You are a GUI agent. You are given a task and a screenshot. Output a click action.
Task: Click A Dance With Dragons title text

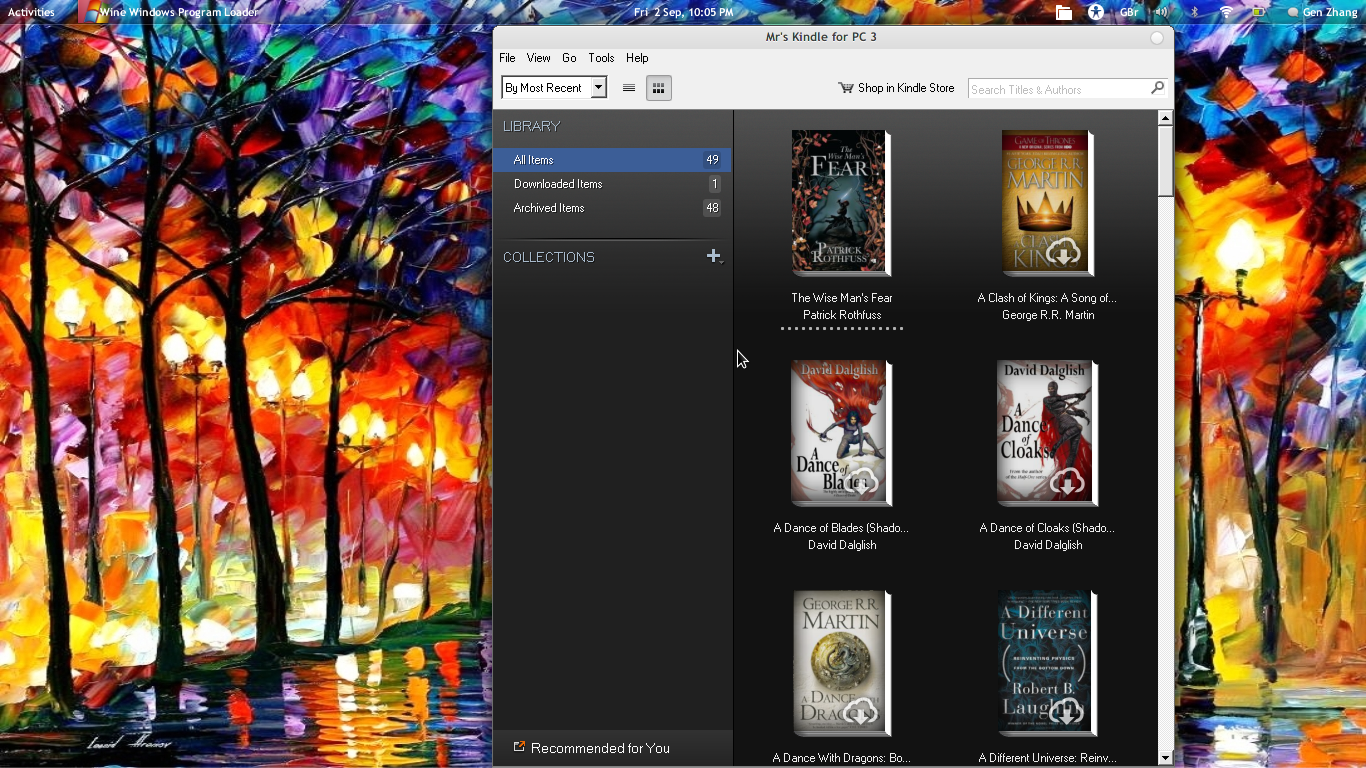click(x=841, y=758)
